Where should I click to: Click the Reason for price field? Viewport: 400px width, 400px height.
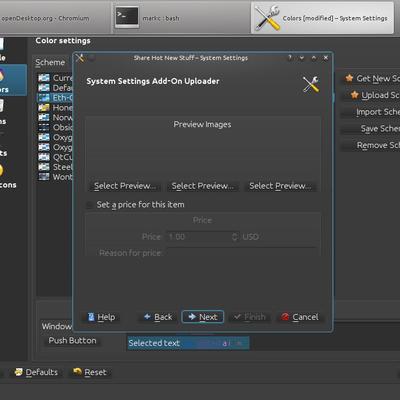coord(241,252)
